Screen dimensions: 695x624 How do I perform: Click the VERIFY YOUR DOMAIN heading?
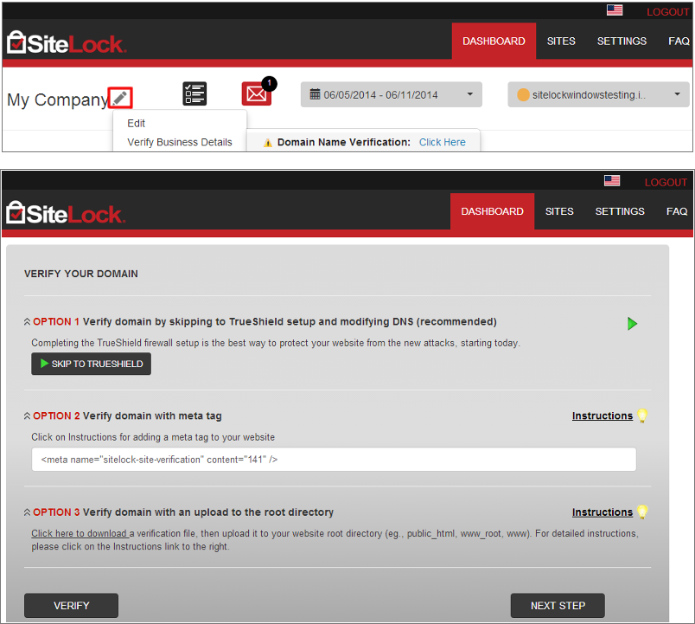tap(81, 273)
